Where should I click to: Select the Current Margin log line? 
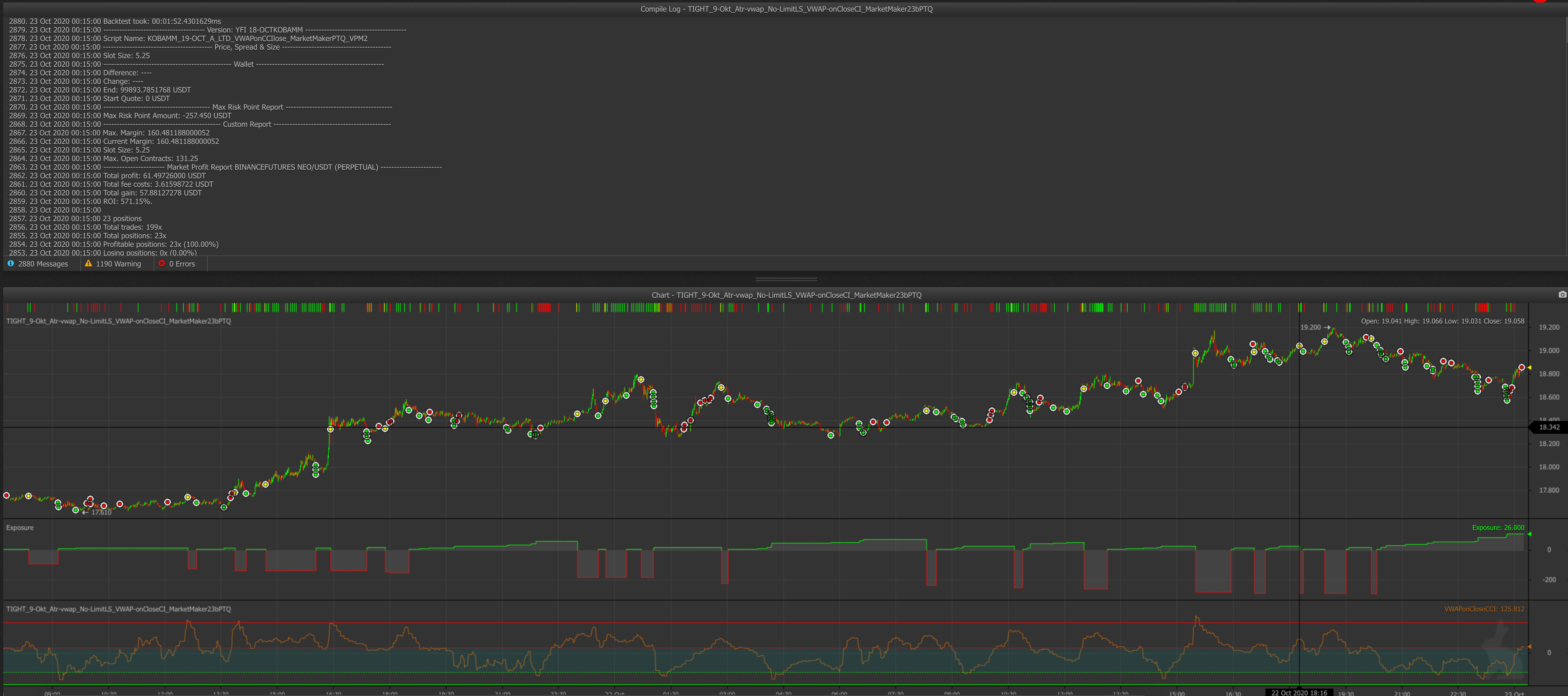click(114, 141)
